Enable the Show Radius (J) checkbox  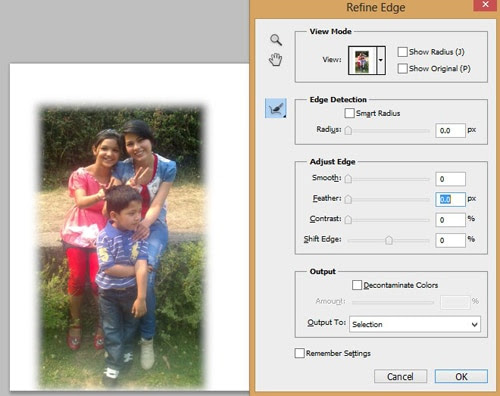point(402,52)
